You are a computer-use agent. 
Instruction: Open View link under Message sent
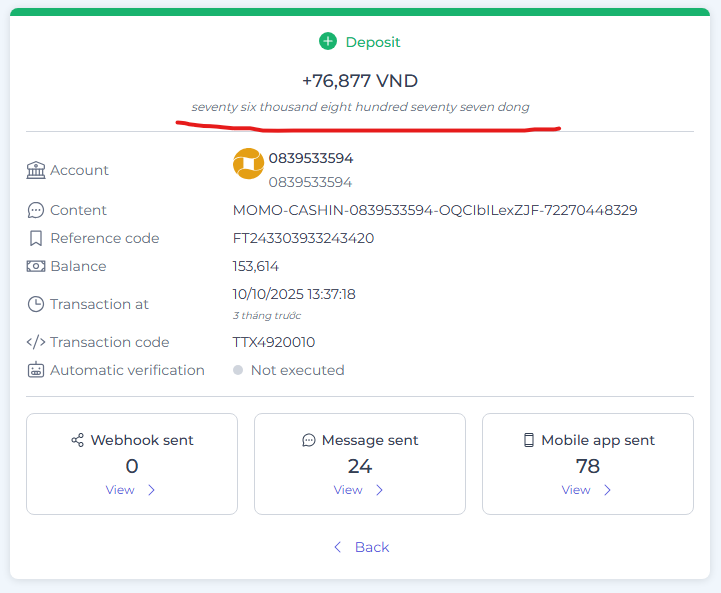pos(348,490)
